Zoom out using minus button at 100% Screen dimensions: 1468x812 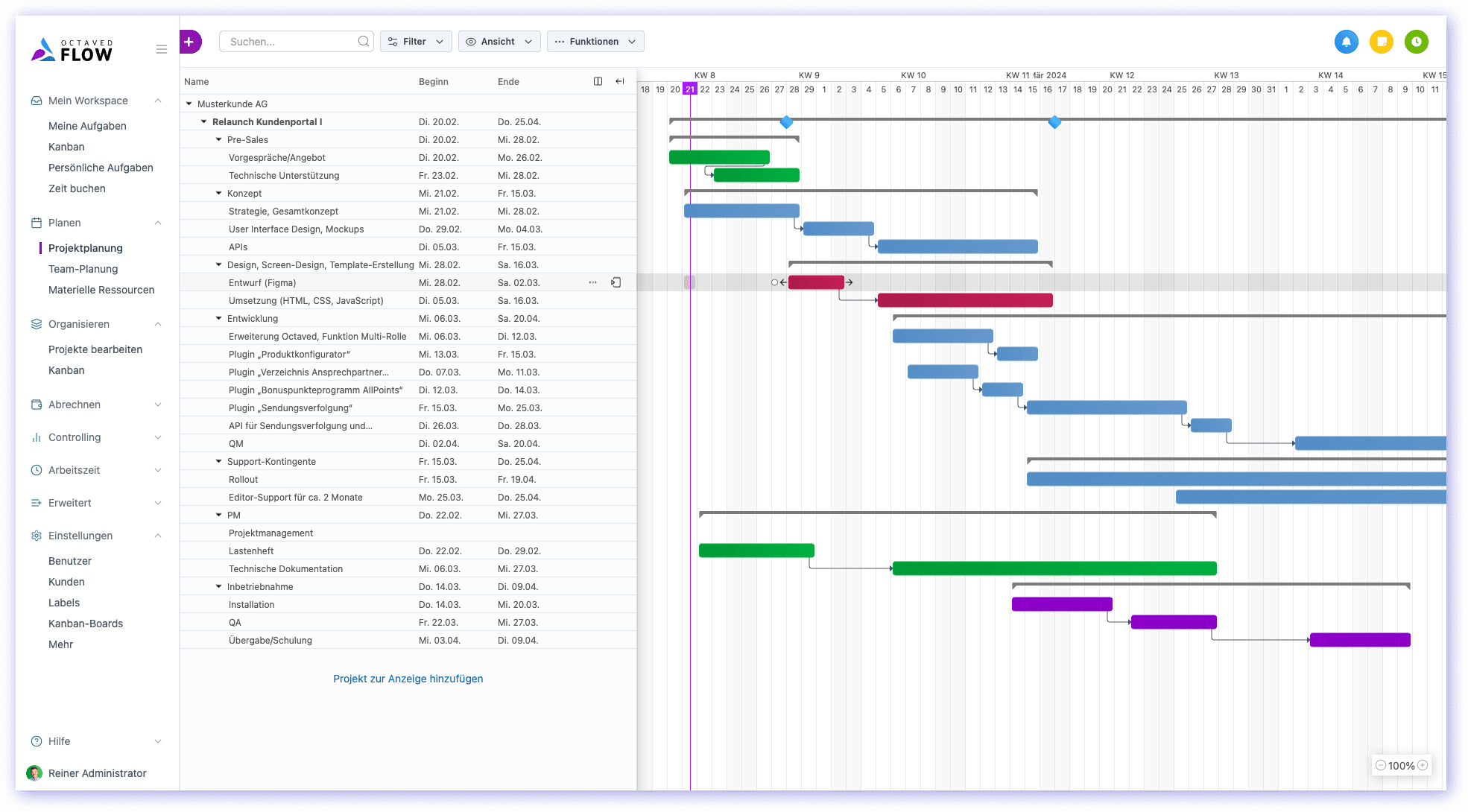click(1380, 765)
